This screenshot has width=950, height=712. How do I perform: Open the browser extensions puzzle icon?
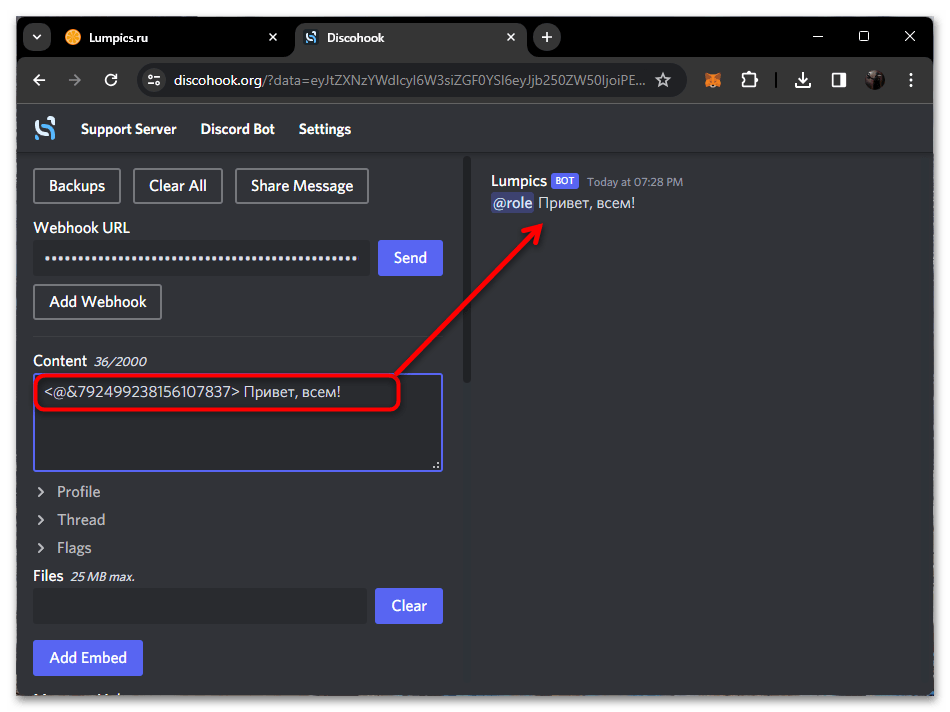[x=749, y=80]
